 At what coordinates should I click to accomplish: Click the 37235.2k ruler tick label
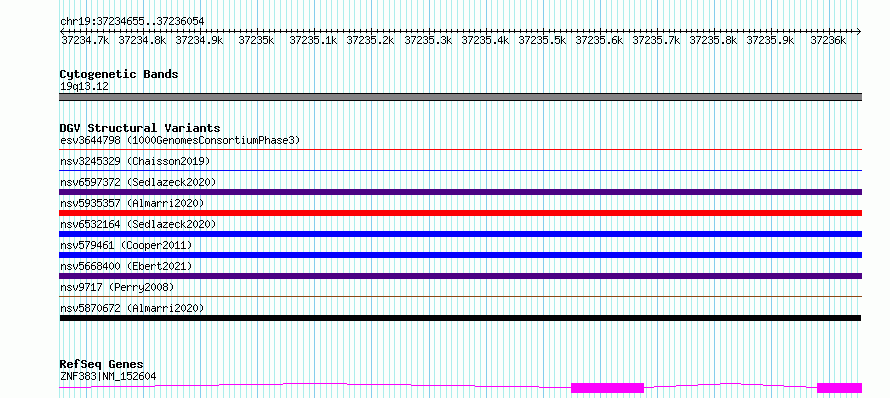point(370,41)
